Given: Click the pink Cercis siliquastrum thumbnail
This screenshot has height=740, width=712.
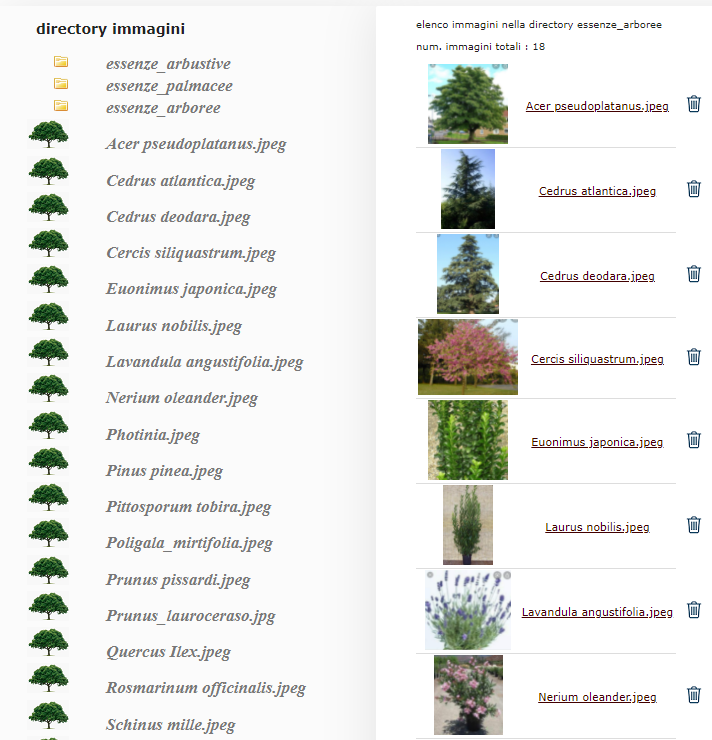Looking at the screenshot, I should coord(468,357).
